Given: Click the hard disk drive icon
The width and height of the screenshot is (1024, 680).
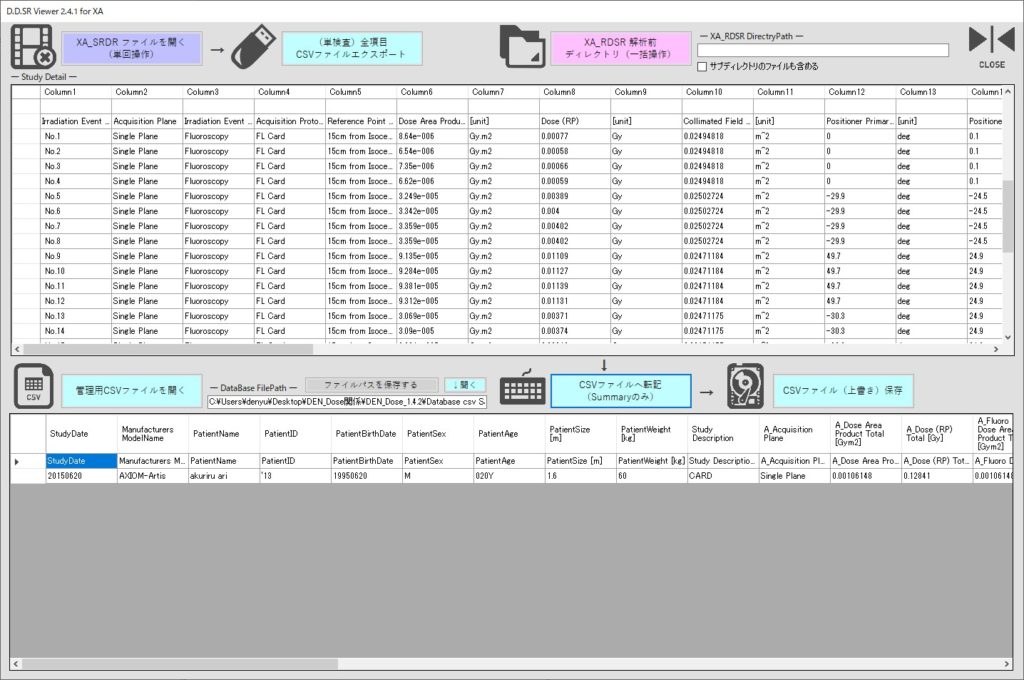Looking at the screenshot, I should [745, 388].
